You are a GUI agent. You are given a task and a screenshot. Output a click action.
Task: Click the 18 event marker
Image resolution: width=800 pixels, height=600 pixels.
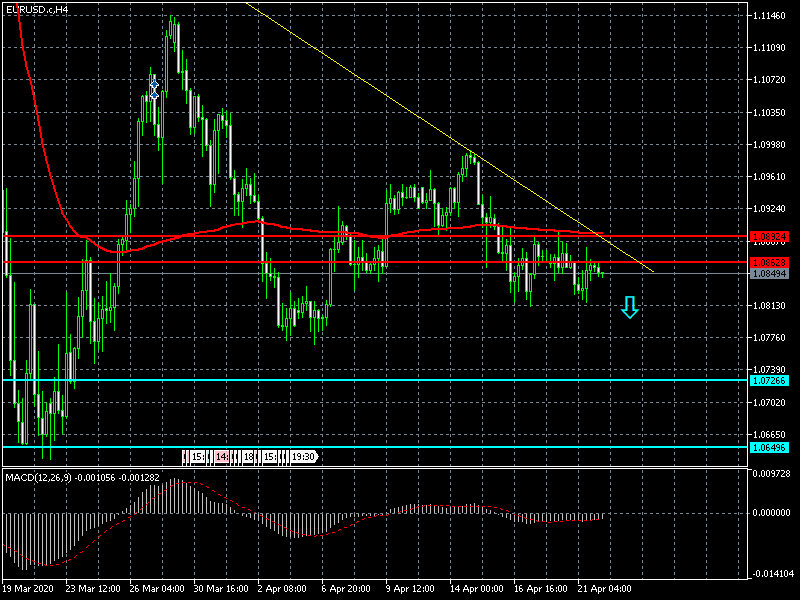point(246,457)
